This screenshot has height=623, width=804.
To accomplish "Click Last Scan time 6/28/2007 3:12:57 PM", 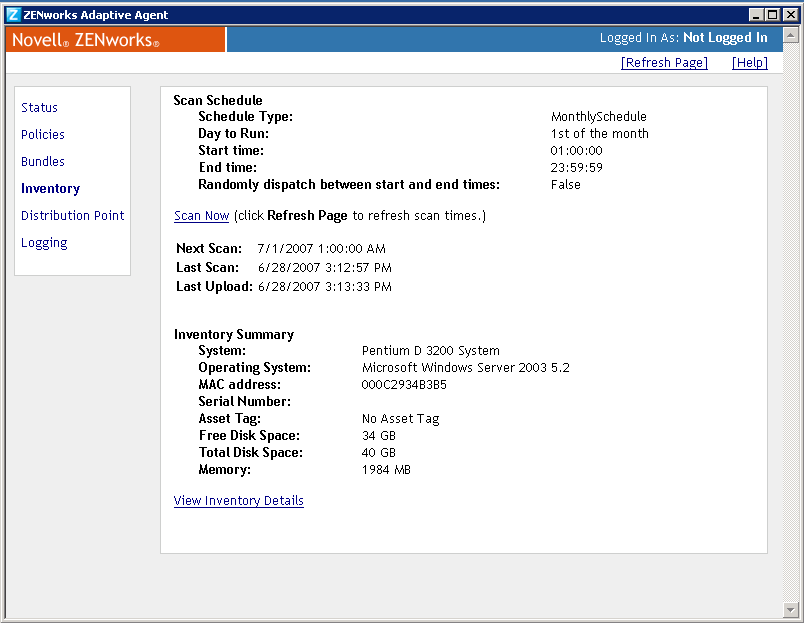I will [x=325, y=268].
